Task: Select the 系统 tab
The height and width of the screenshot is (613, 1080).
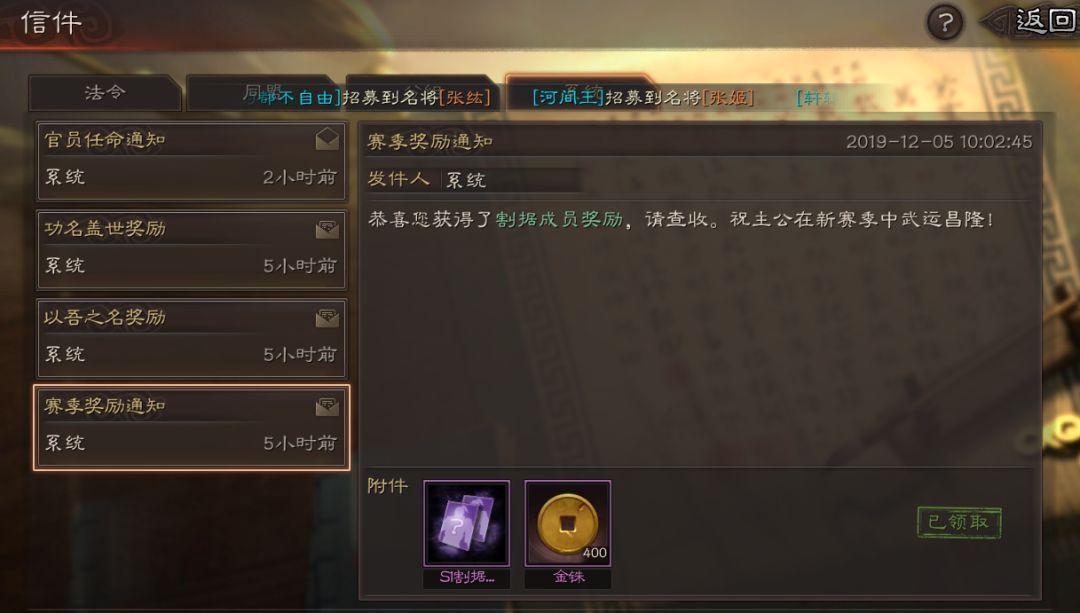Action: pos(582,93)
